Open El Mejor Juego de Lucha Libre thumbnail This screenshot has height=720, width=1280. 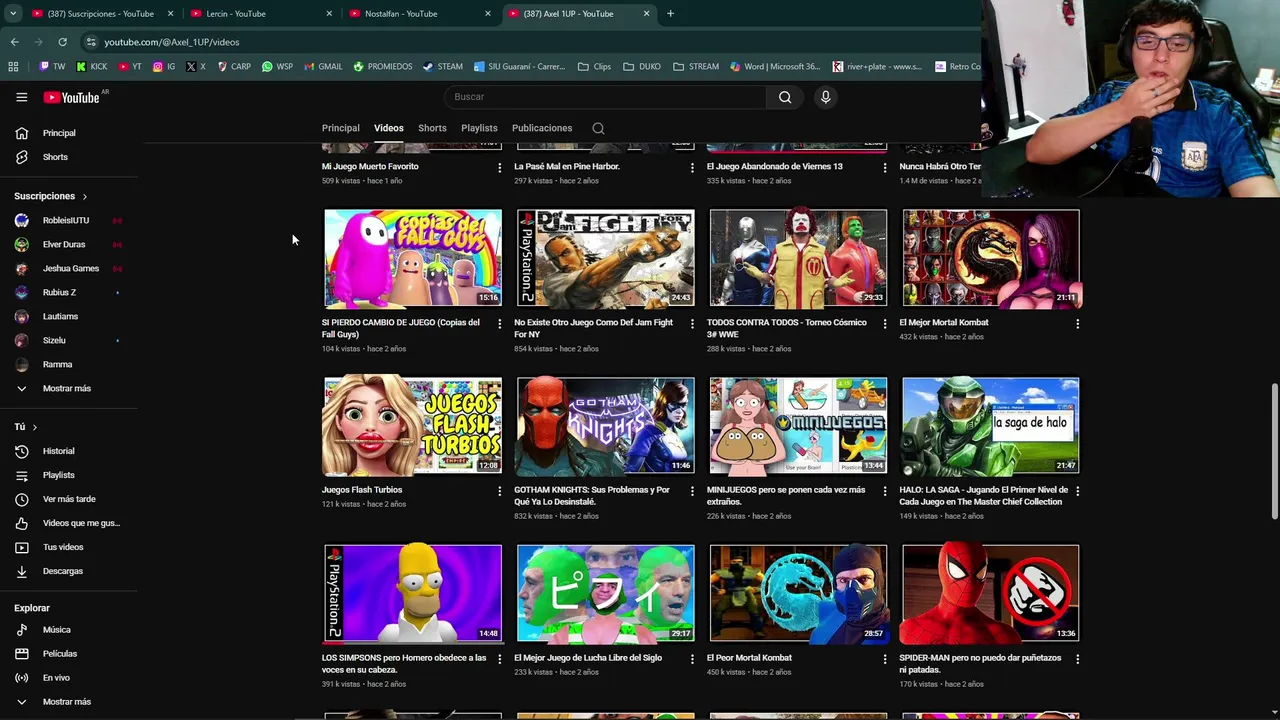(605, 593)
